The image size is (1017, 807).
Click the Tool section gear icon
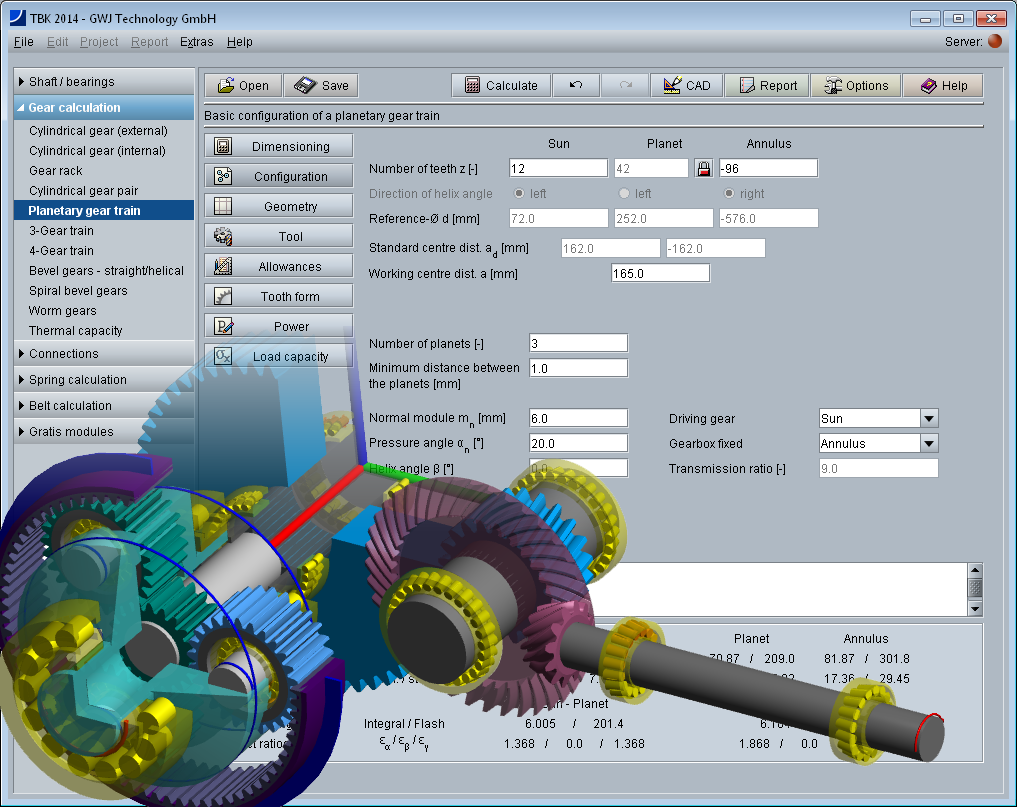point(224,237)
